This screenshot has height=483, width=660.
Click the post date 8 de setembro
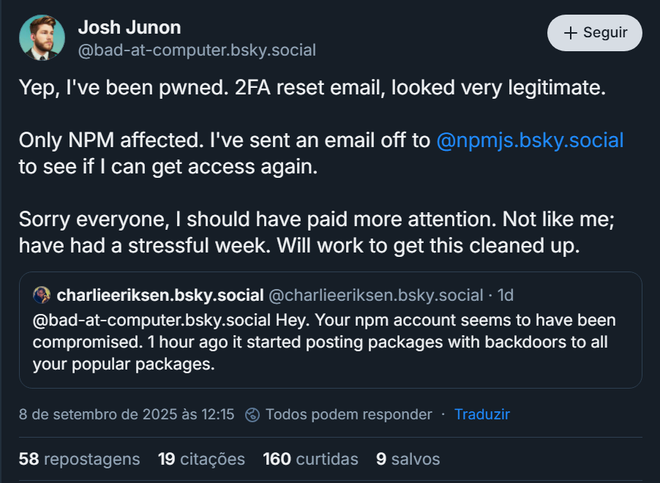(x=127, y=413)
